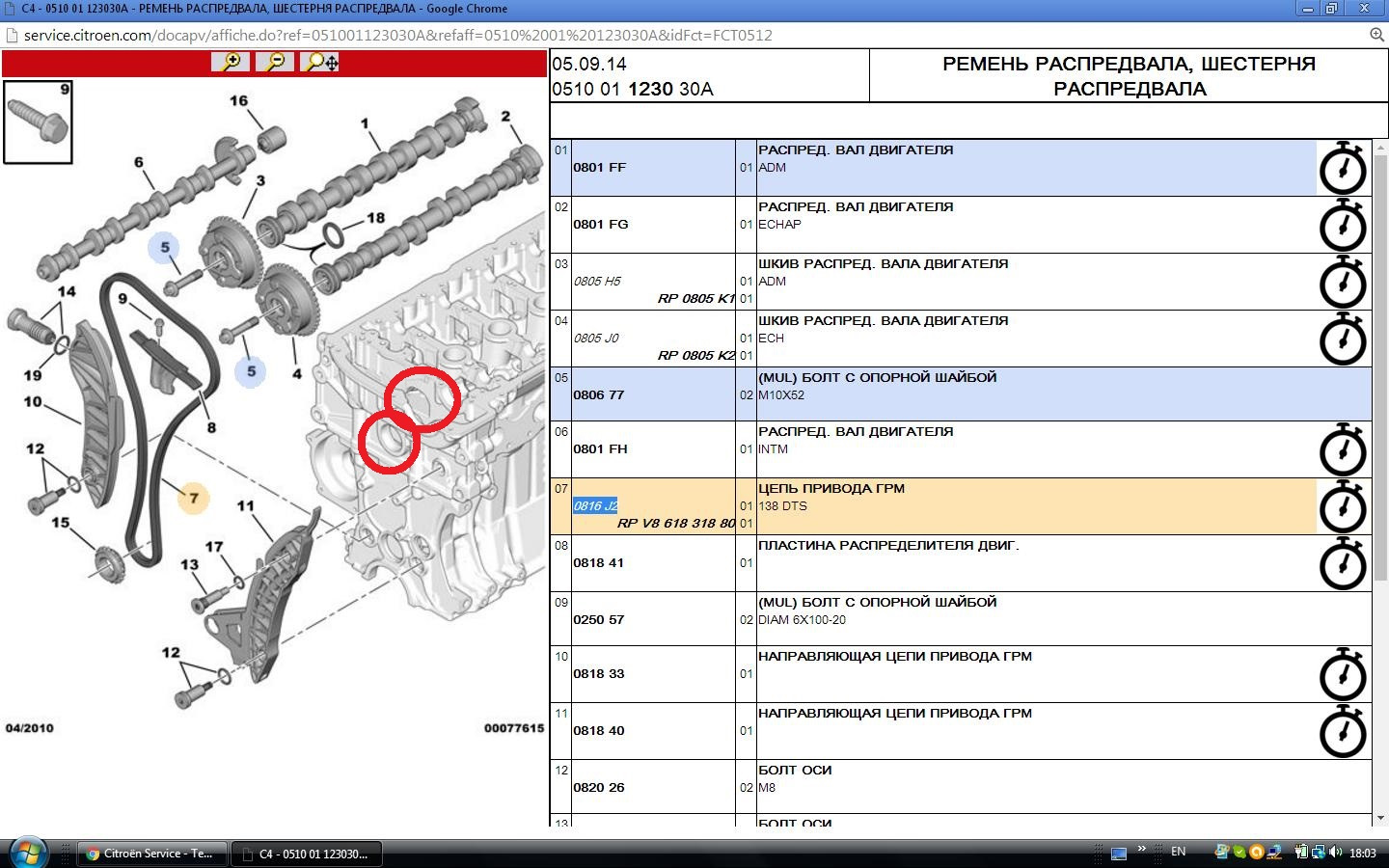
Task: Click the date '05.09.14' in the header
Action: tap(589, 64)
